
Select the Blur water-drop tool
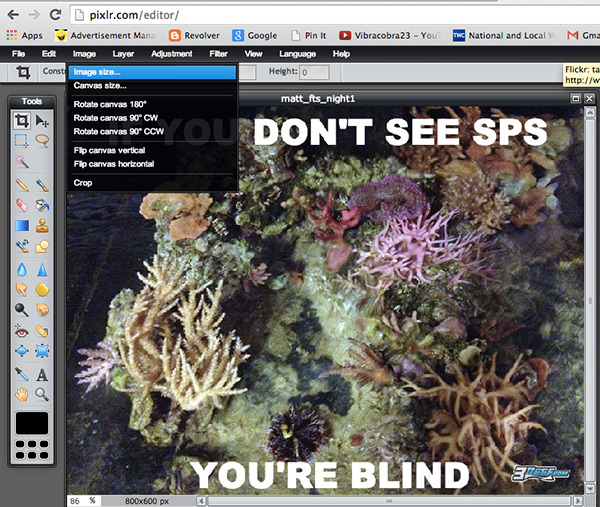pos(22,270)
